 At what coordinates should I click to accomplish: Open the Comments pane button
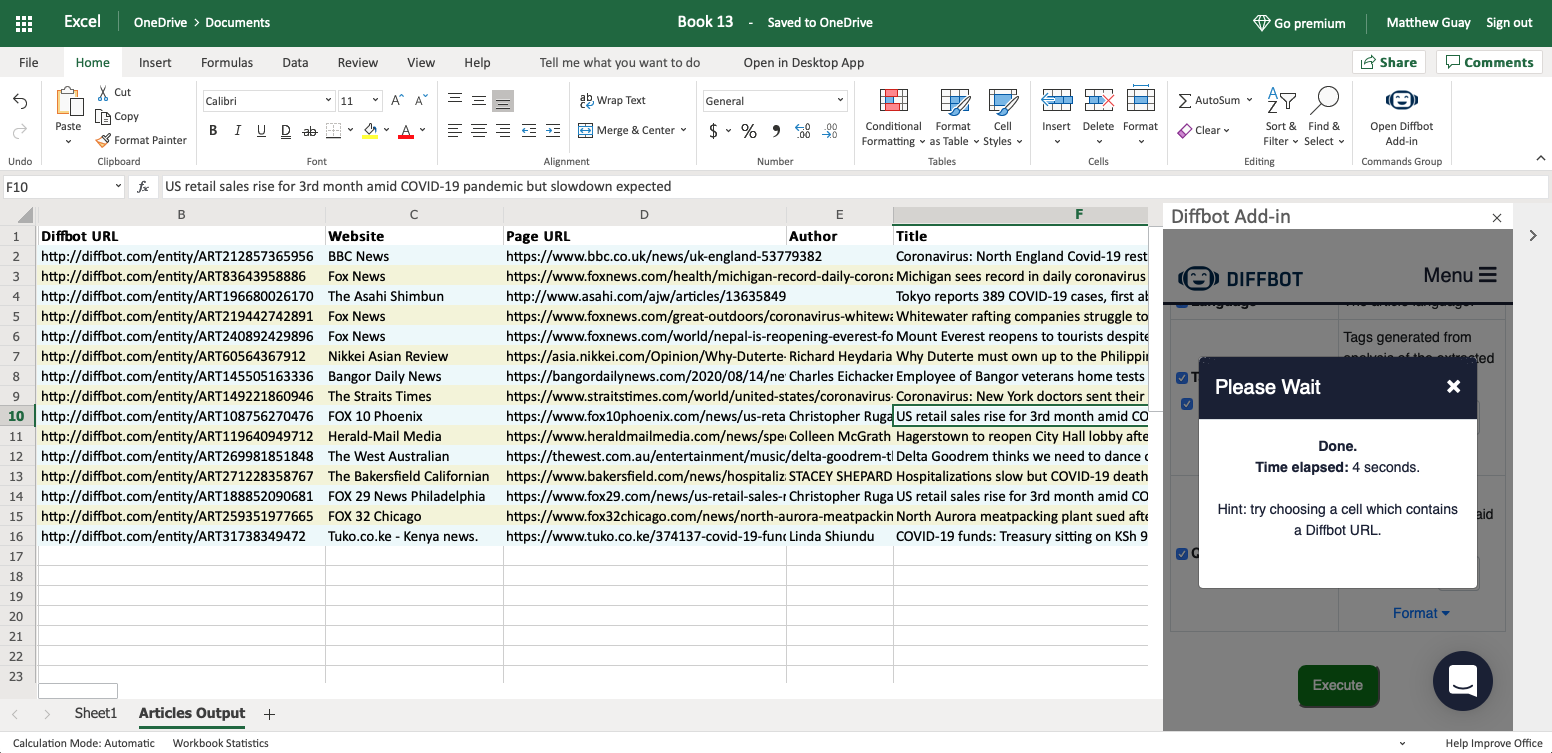(x=1489, y=62)
